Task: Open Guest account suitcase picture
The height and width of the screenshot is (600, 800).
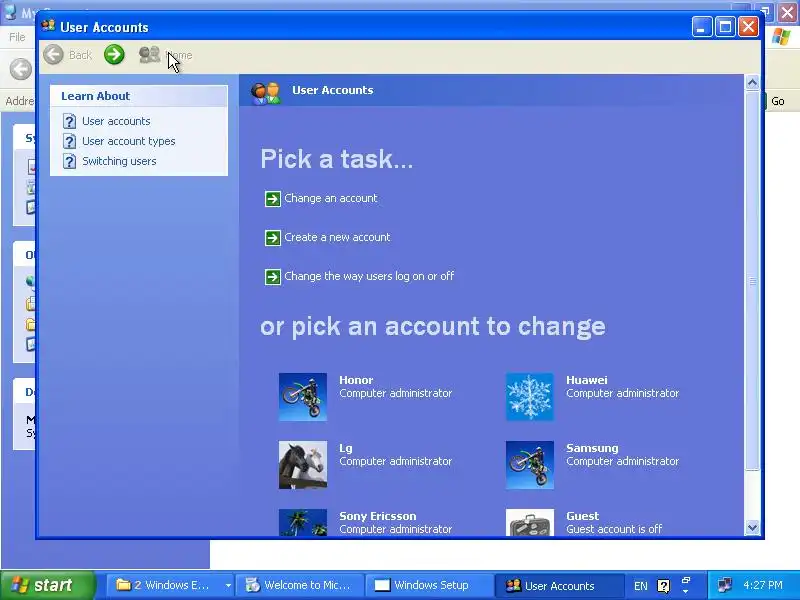Action: pyautogui.click(x=530, y=522)
